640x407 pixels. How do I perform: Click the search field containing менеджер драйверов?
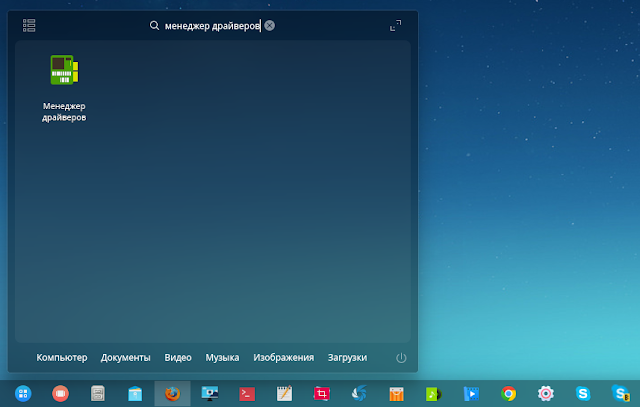click(x=212, y=26)
